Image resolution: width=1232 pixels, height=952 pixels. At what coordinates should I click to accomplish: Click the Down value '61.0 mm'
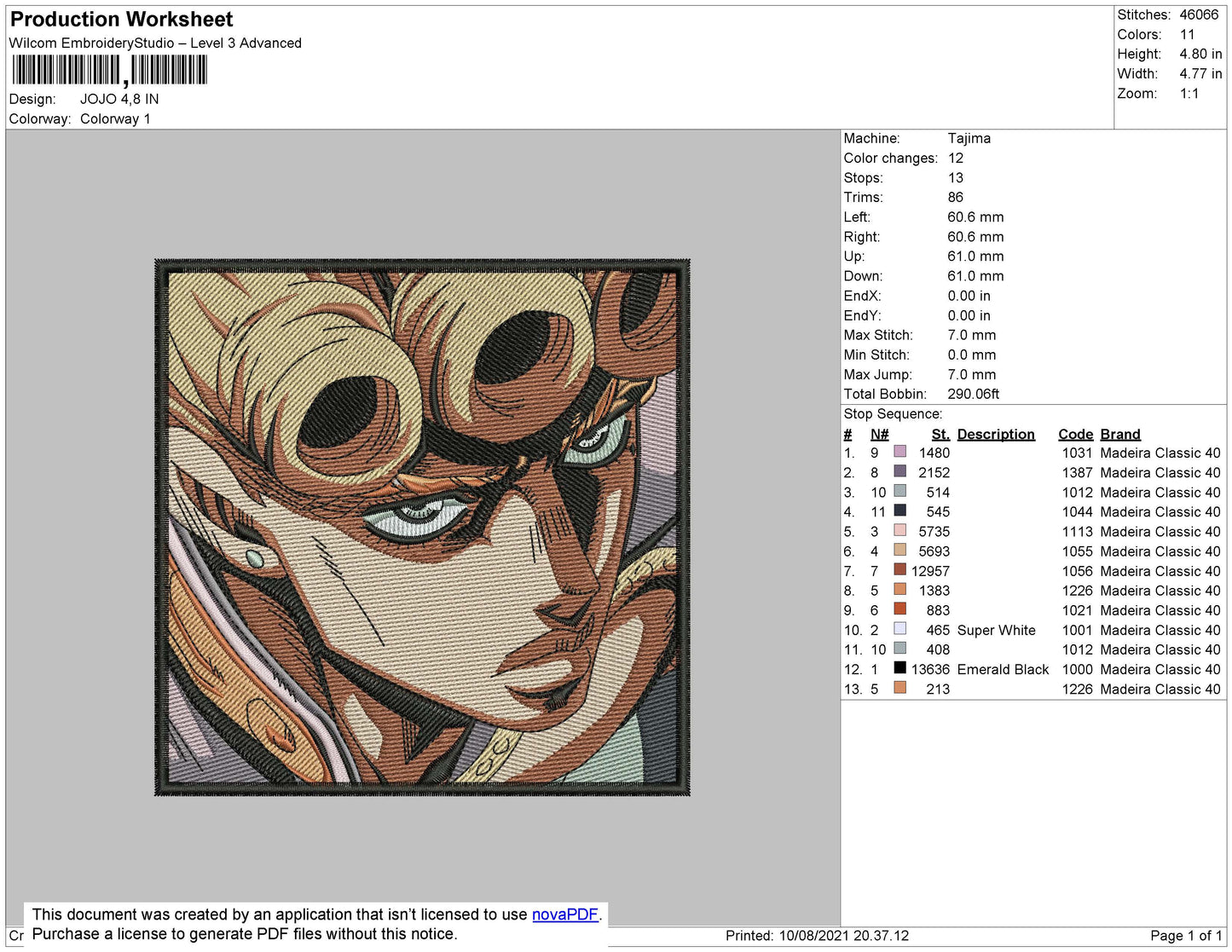pyautogui.click(x=975, y=275)
